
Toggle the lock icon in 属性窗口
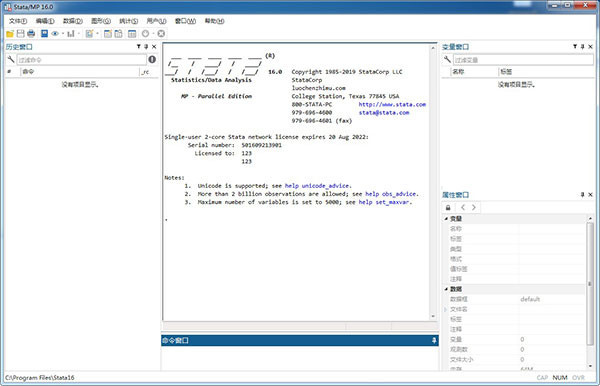tap(448, 207)
